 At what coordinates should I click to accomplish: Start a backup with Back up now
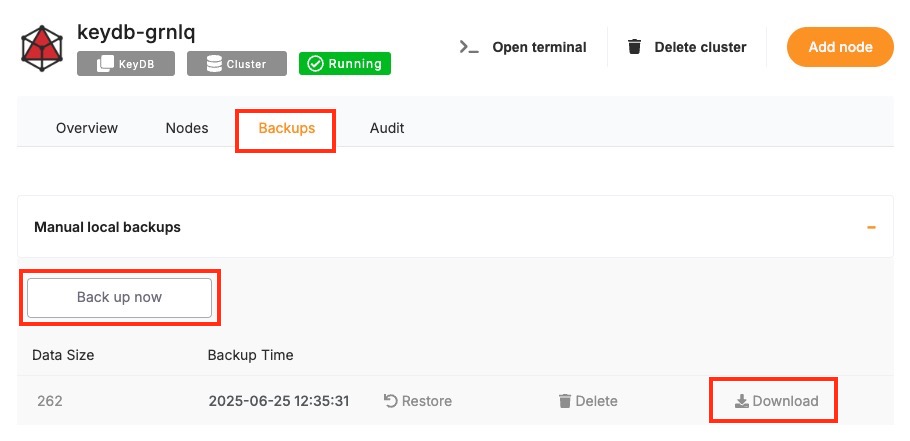[119, 297]
